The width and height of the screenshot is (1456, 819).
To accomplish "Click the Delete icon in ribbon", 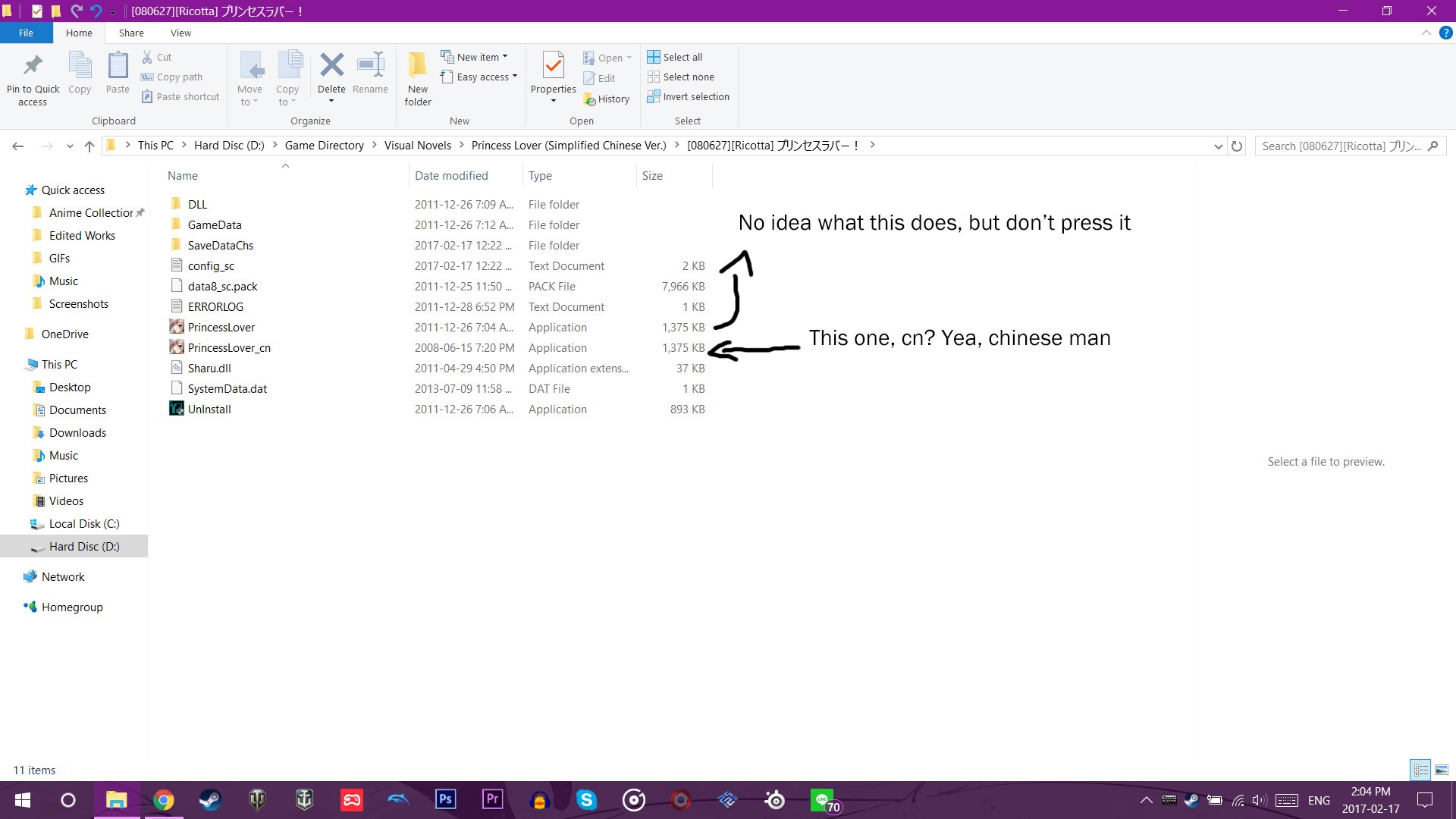I will (x=331, y=66).
